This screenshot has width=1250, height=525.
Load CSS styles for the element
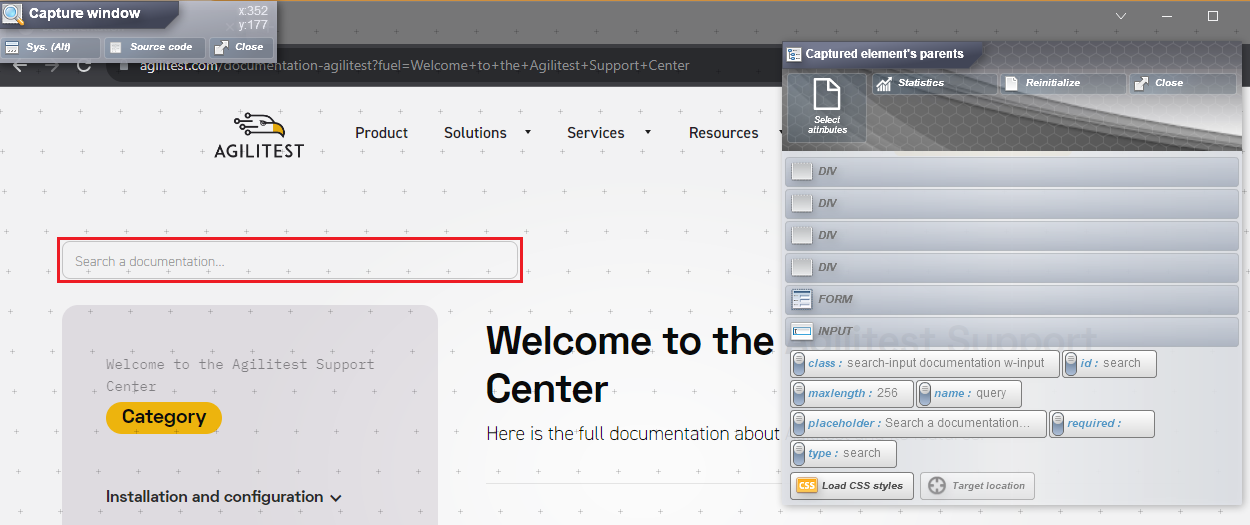(x=851, y=486)
